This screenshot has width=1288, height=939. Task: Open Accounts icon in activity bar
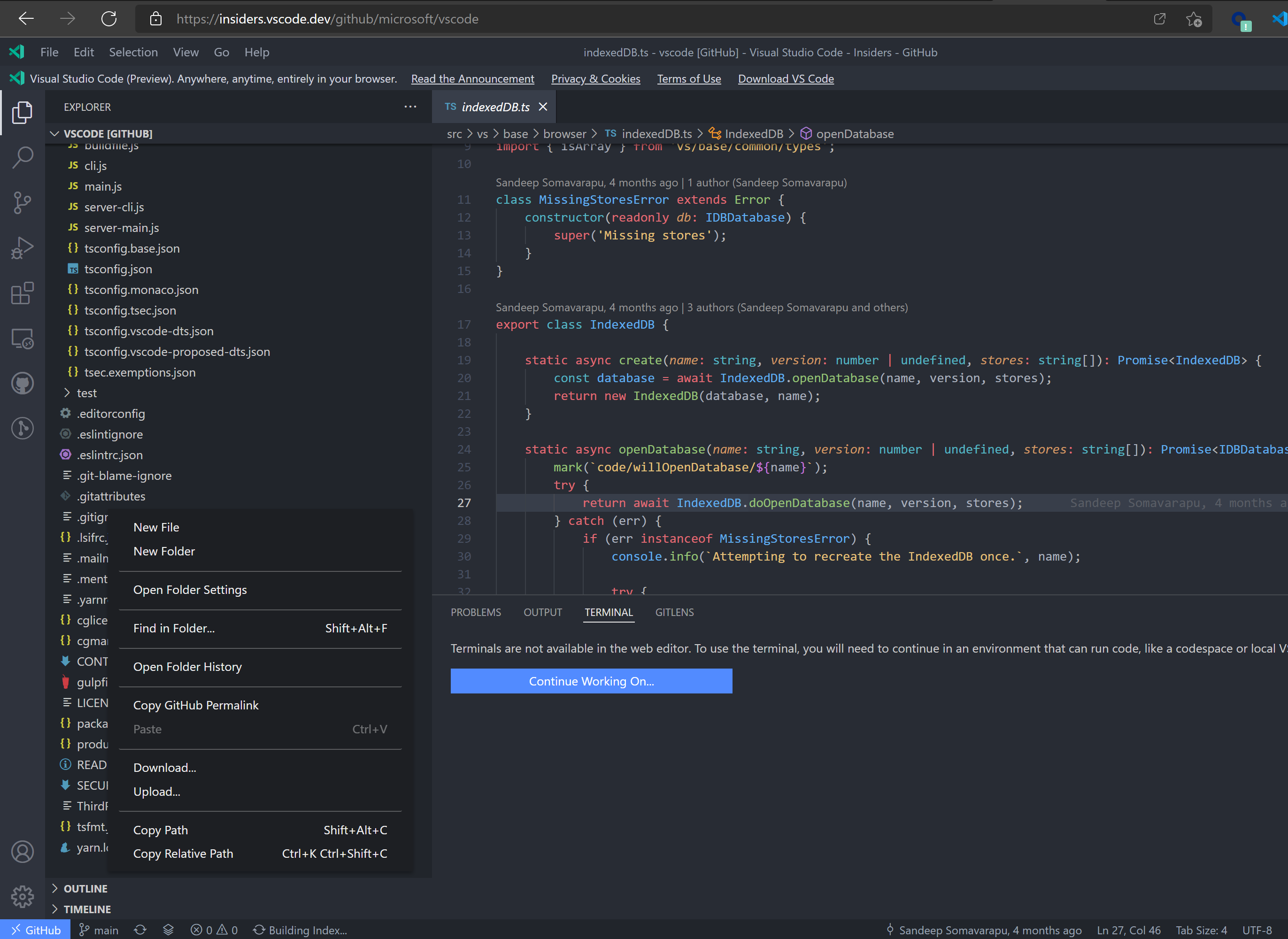click(23, 852)
